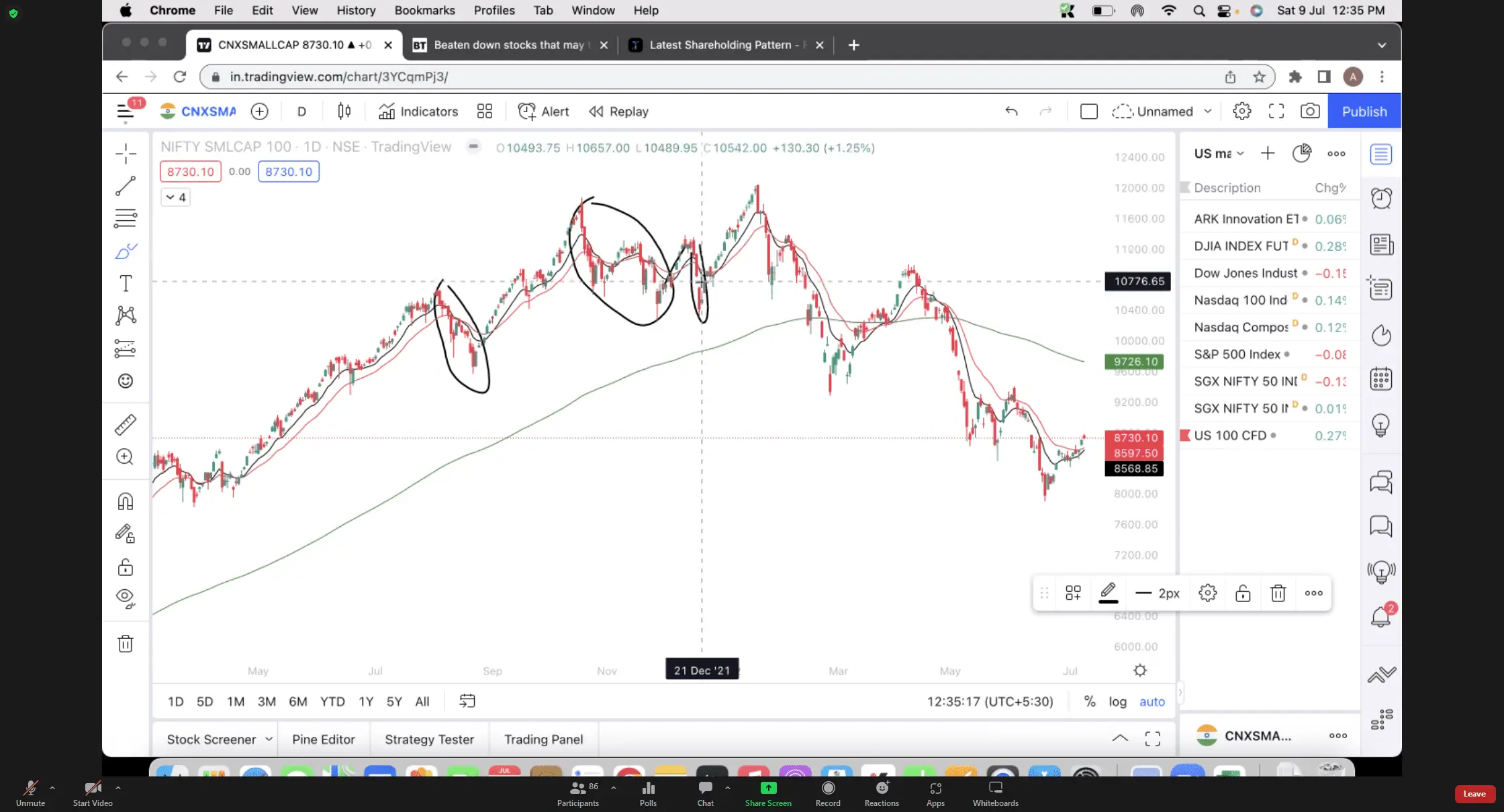Open the Unnamed layout dropdown
This screenshot has width=1504, height=812.
pyautogui.click(x=1208, y=111)
